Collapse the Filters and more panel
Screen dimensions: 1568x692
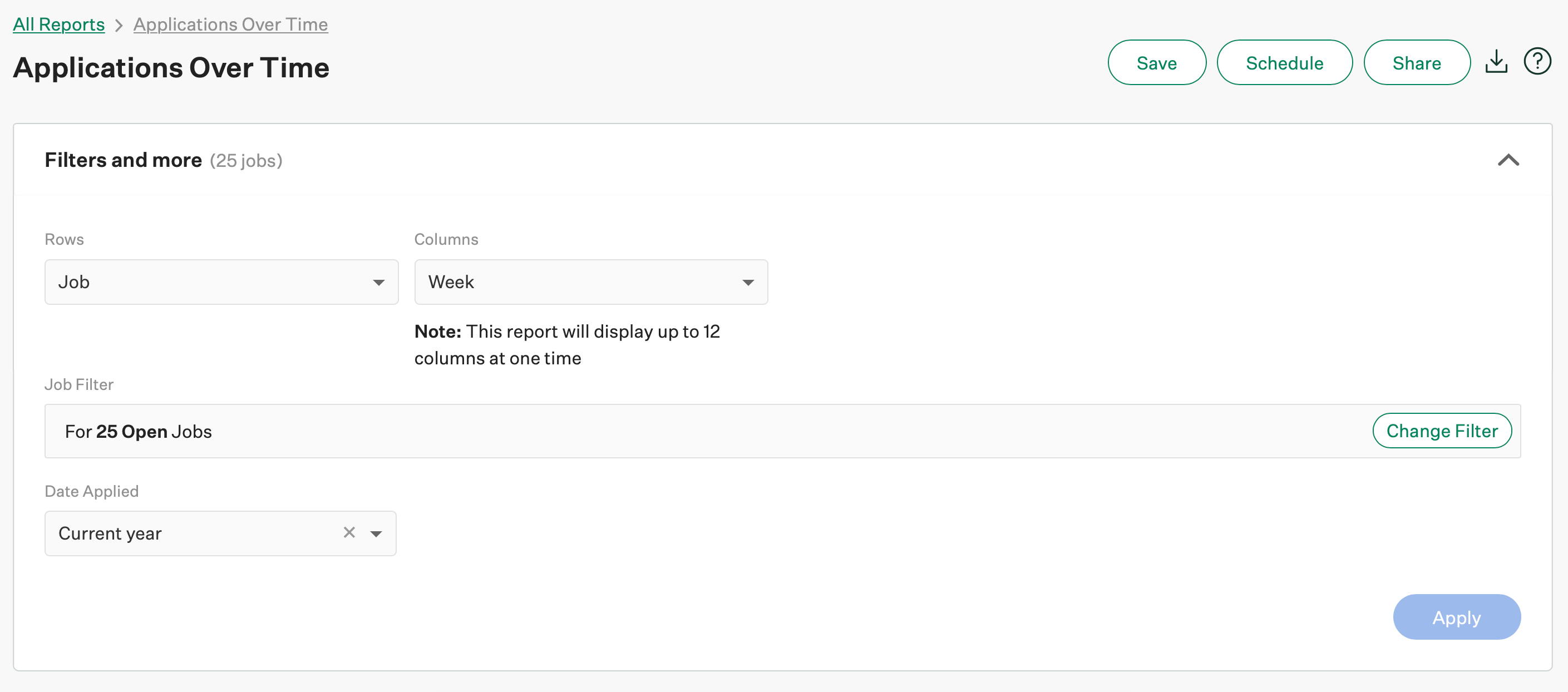click(1508, 160)
